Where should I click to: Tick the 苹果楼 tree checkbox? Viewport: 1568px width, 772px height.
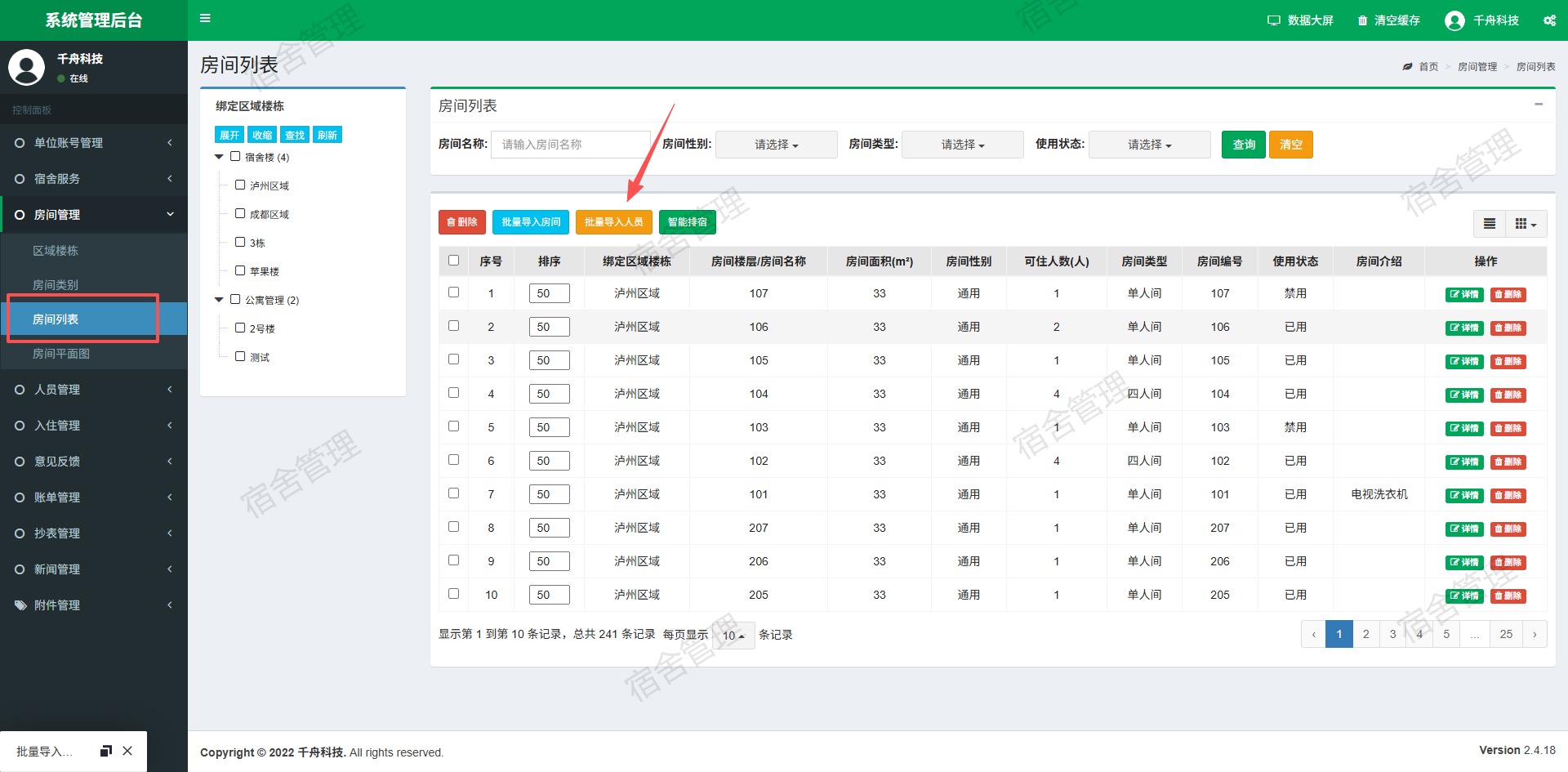pyautogui.click(x=240, y=270)
